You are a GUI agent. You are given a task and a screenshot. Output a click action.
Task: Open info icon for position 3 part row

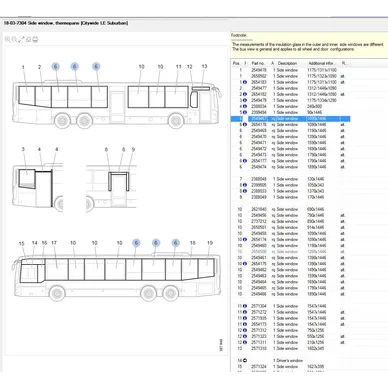245,100
